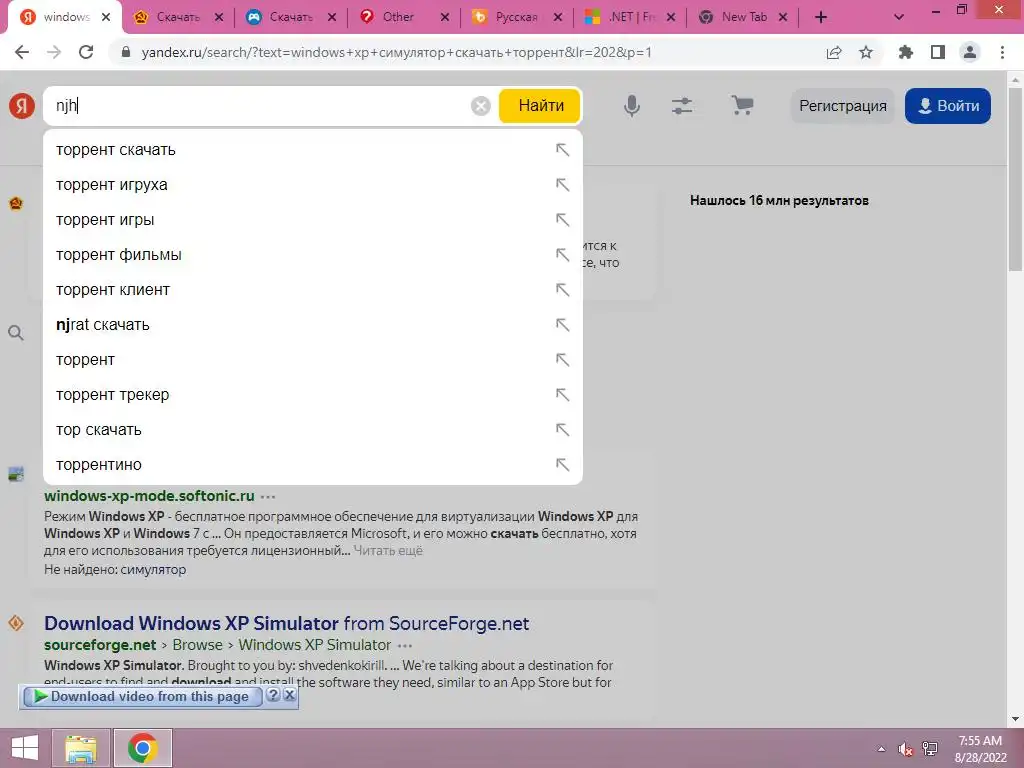Click the muted volume tray icon
The width and height of the screenshot is (1024, 768).
click(905, 749)
